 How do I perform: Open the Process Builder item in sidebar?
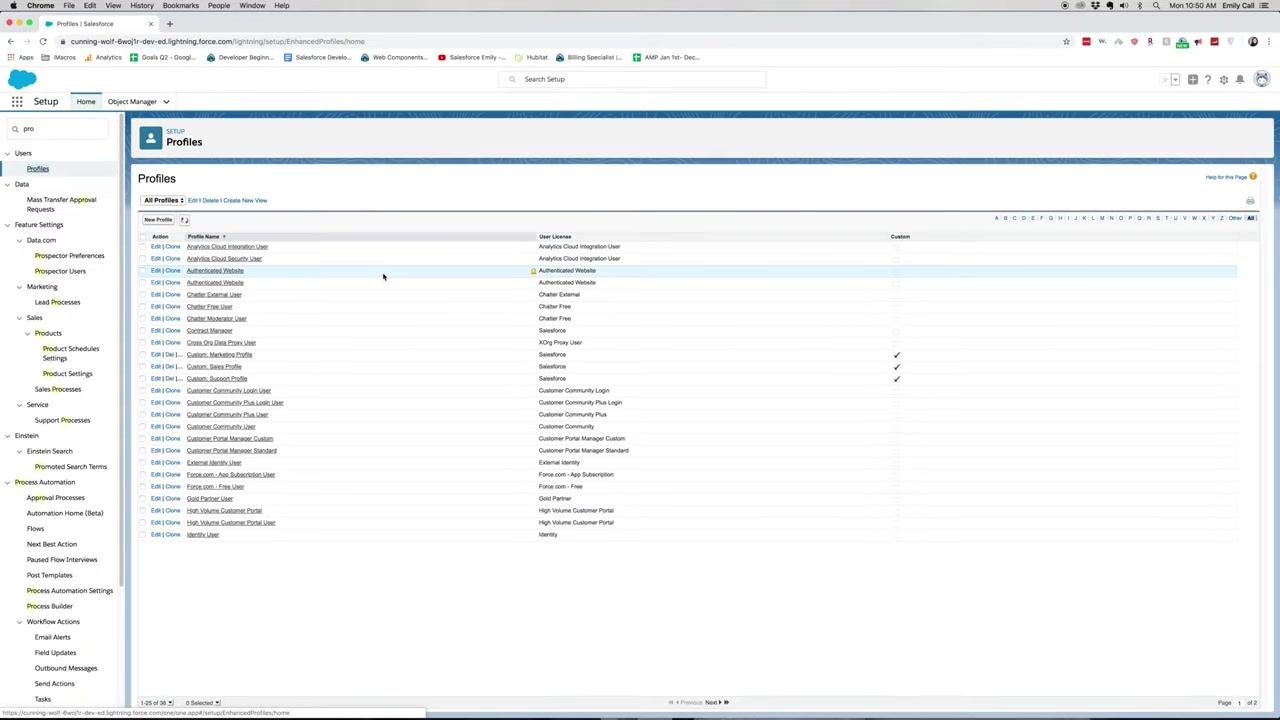[x=50, y=606]
